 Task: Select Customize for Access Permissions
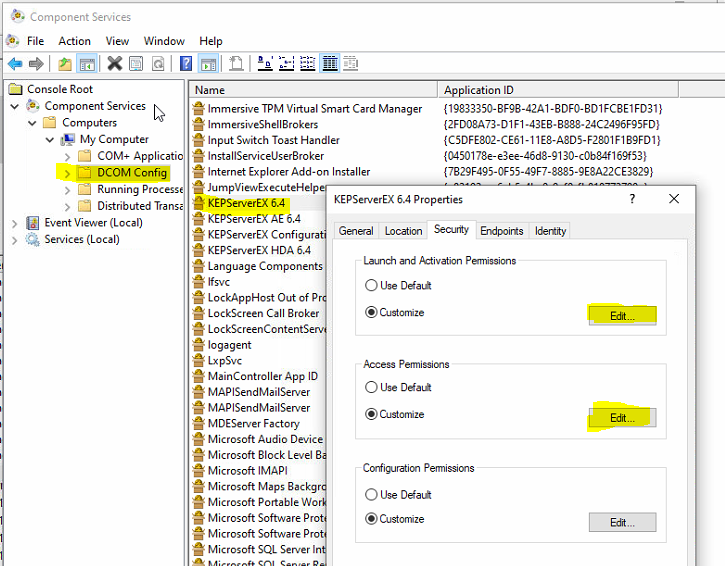click(x=371, y=414)
